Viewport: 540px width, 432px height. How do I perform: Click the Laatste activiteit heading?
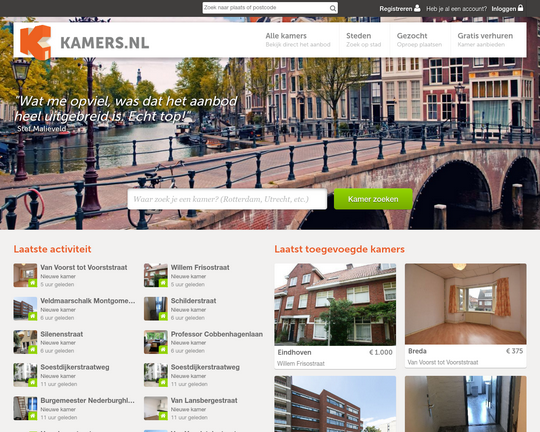52,249
